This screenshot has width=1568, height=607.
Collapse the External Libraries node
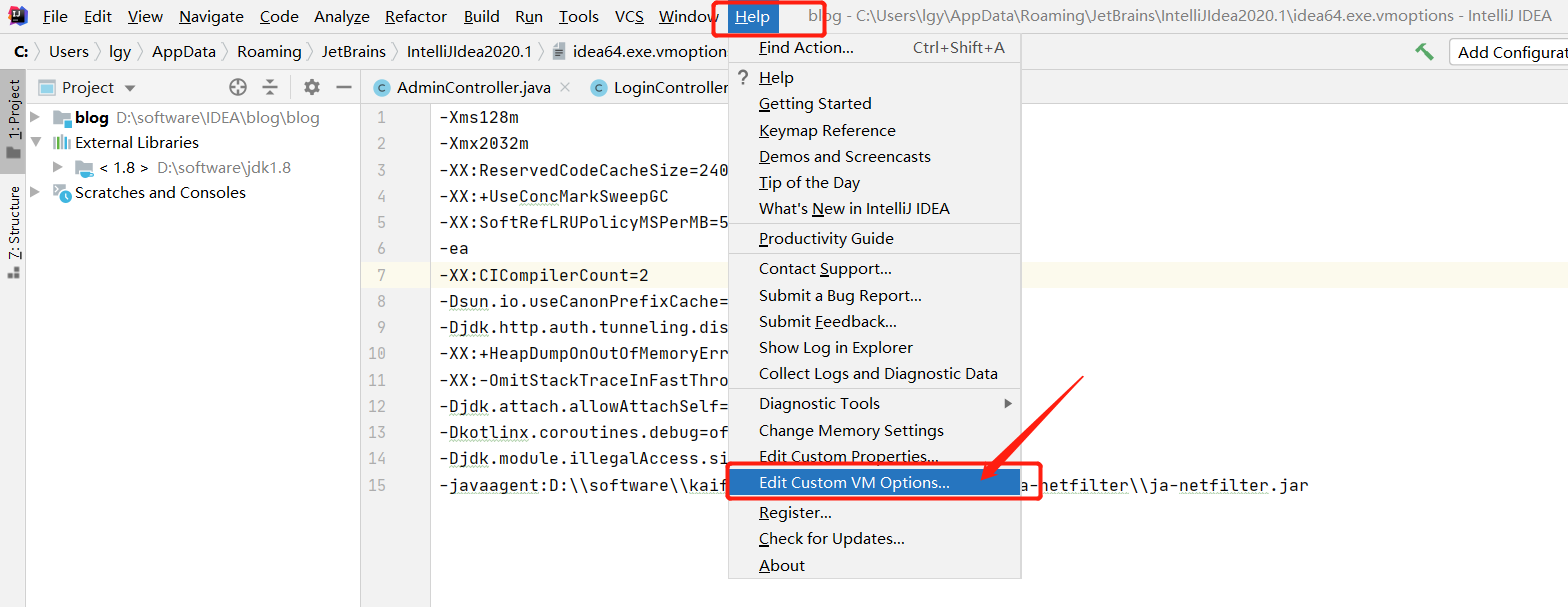click(x=37, y=143)
